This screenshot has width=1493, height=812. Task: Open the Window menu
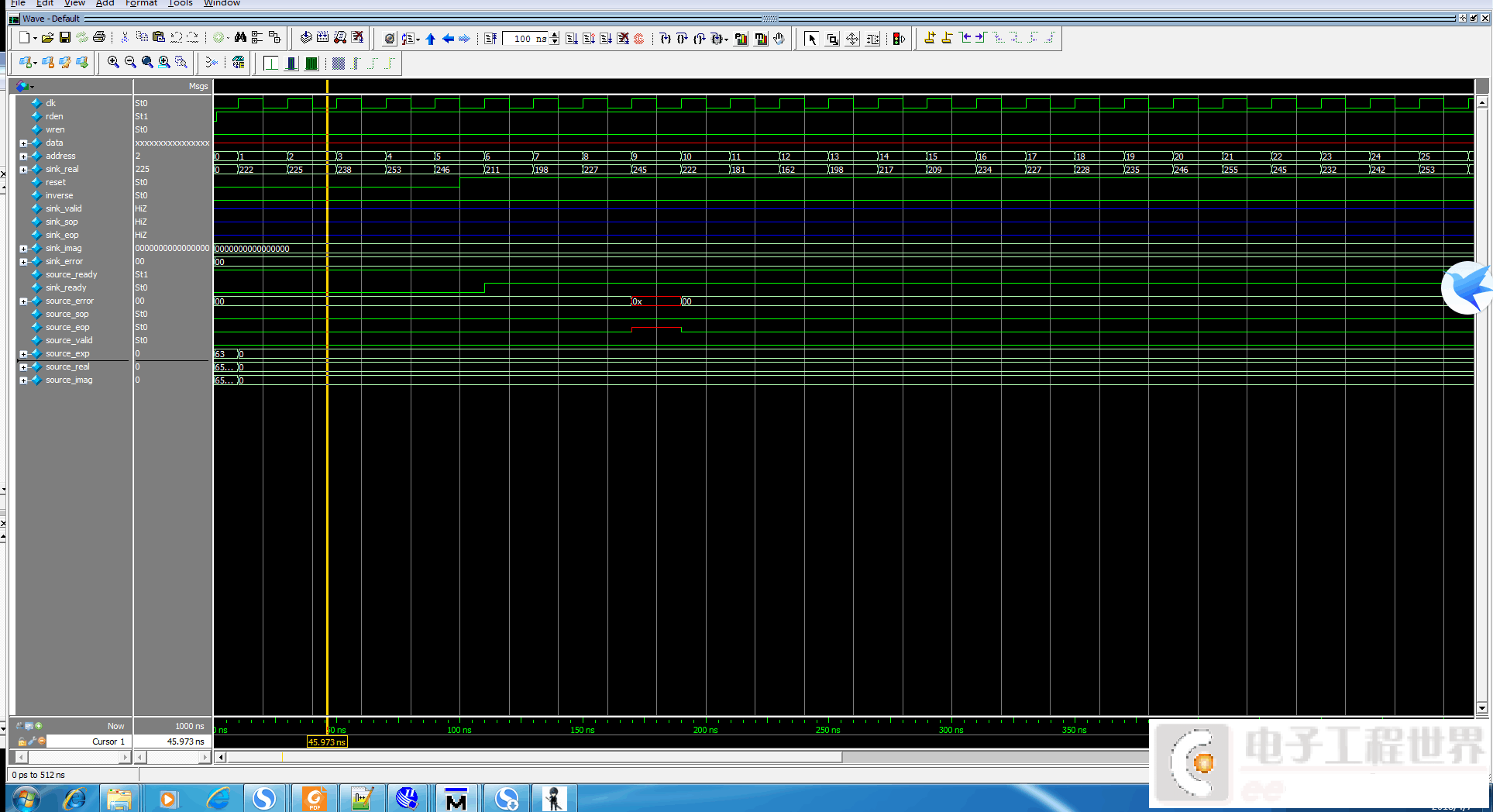coord(222,3)
